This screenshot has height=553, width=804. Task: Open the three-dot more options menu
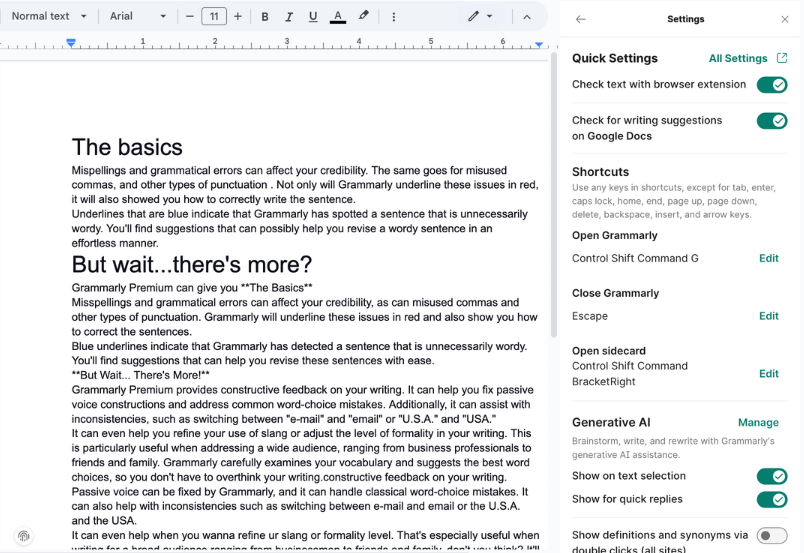click(x=393, y=17)
